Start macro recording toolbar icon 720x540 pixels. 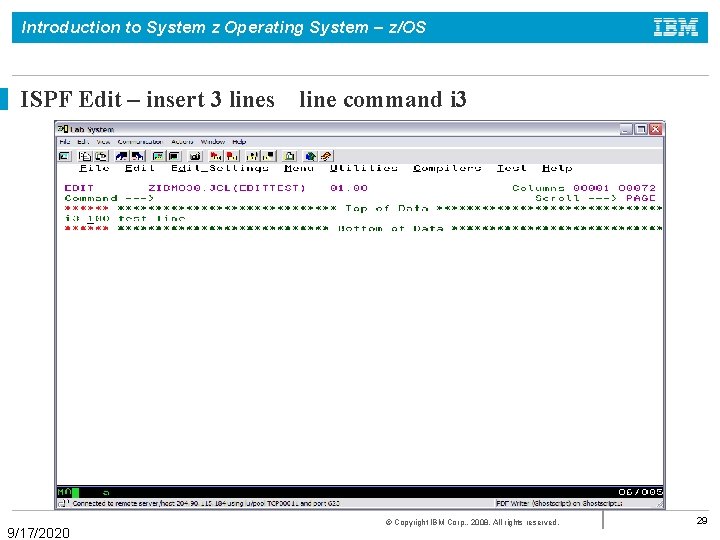[x=215, y=156]
